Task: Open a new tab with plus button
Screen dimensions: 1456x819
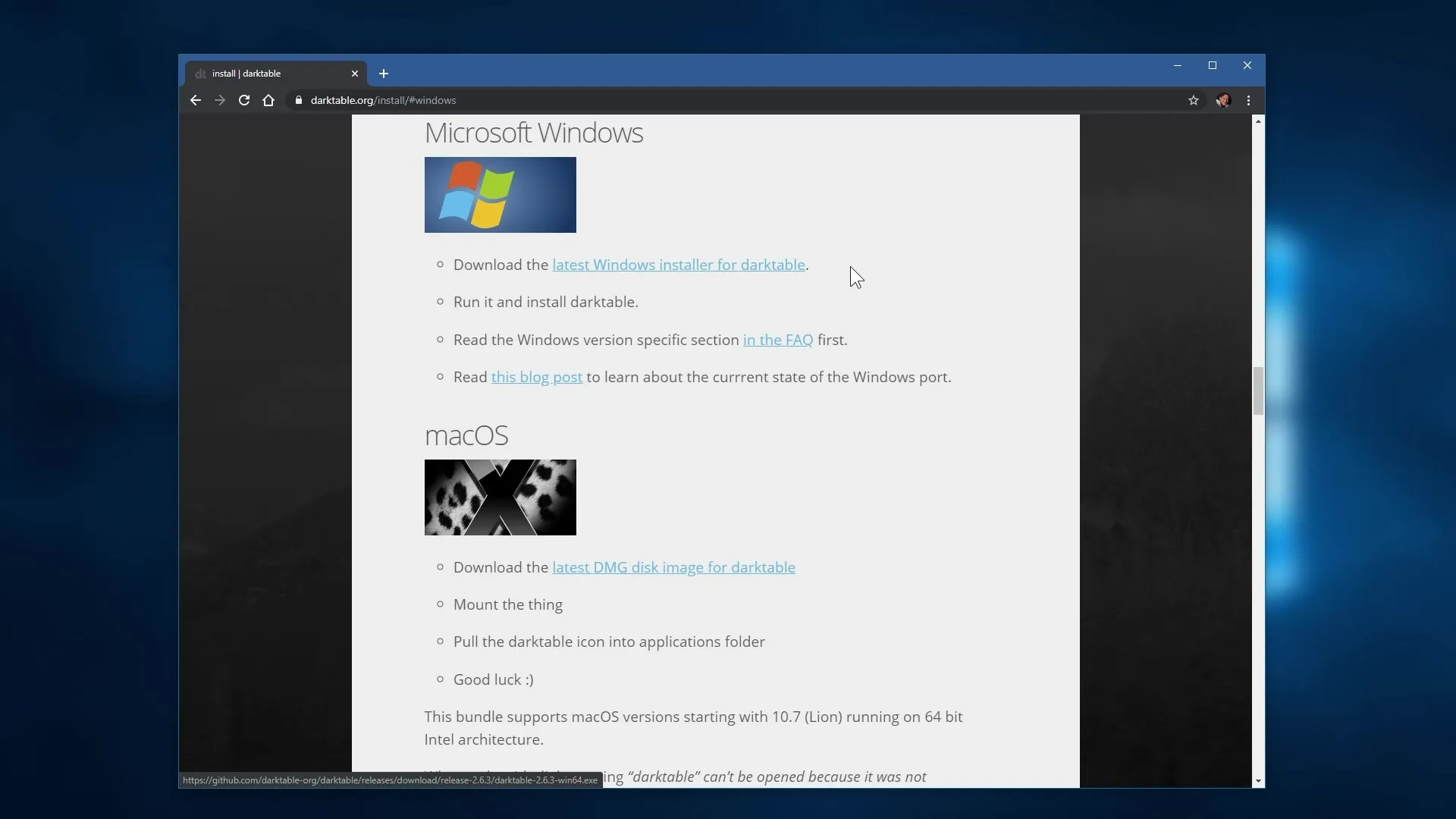Action: tap(384, 74)
